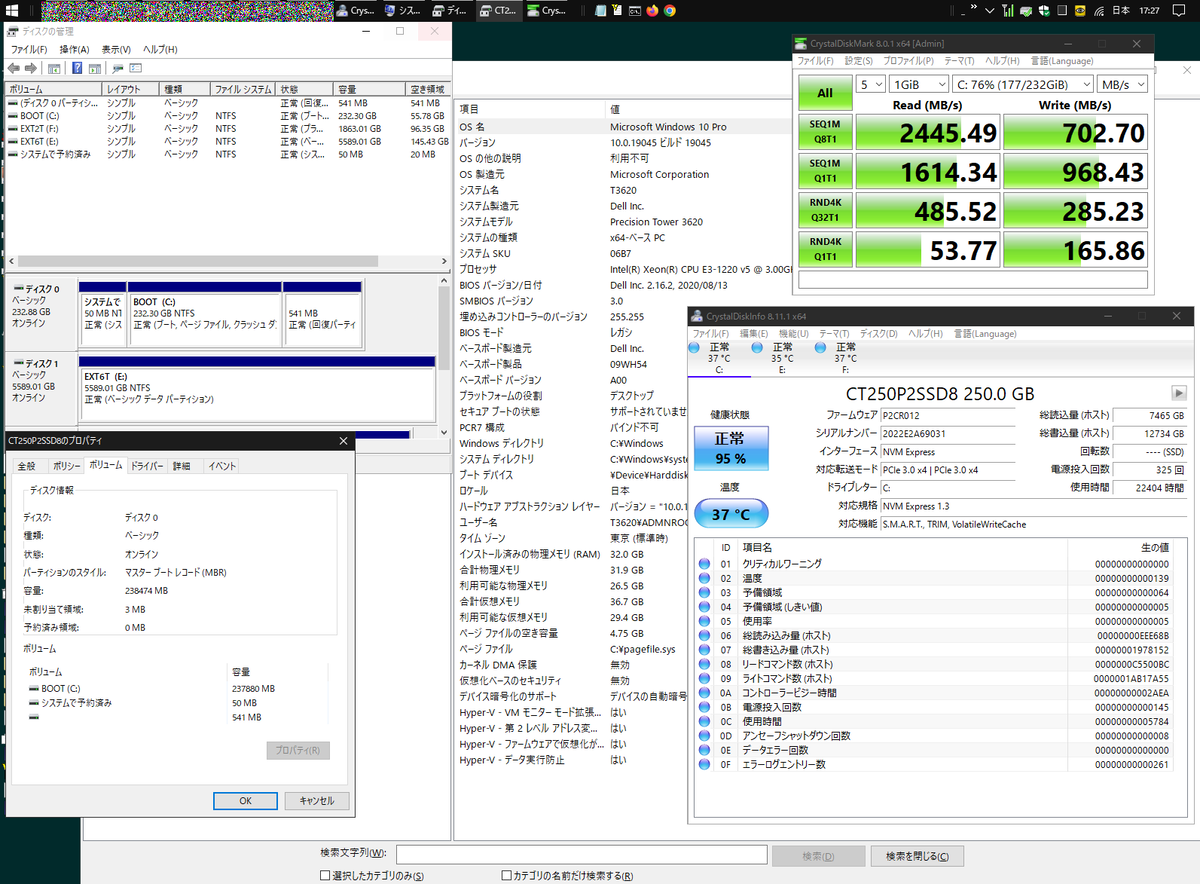1200x884 pixels.
Task: Run the 'SEQ1M Q1T1' test
Action: tap(825, 172)
